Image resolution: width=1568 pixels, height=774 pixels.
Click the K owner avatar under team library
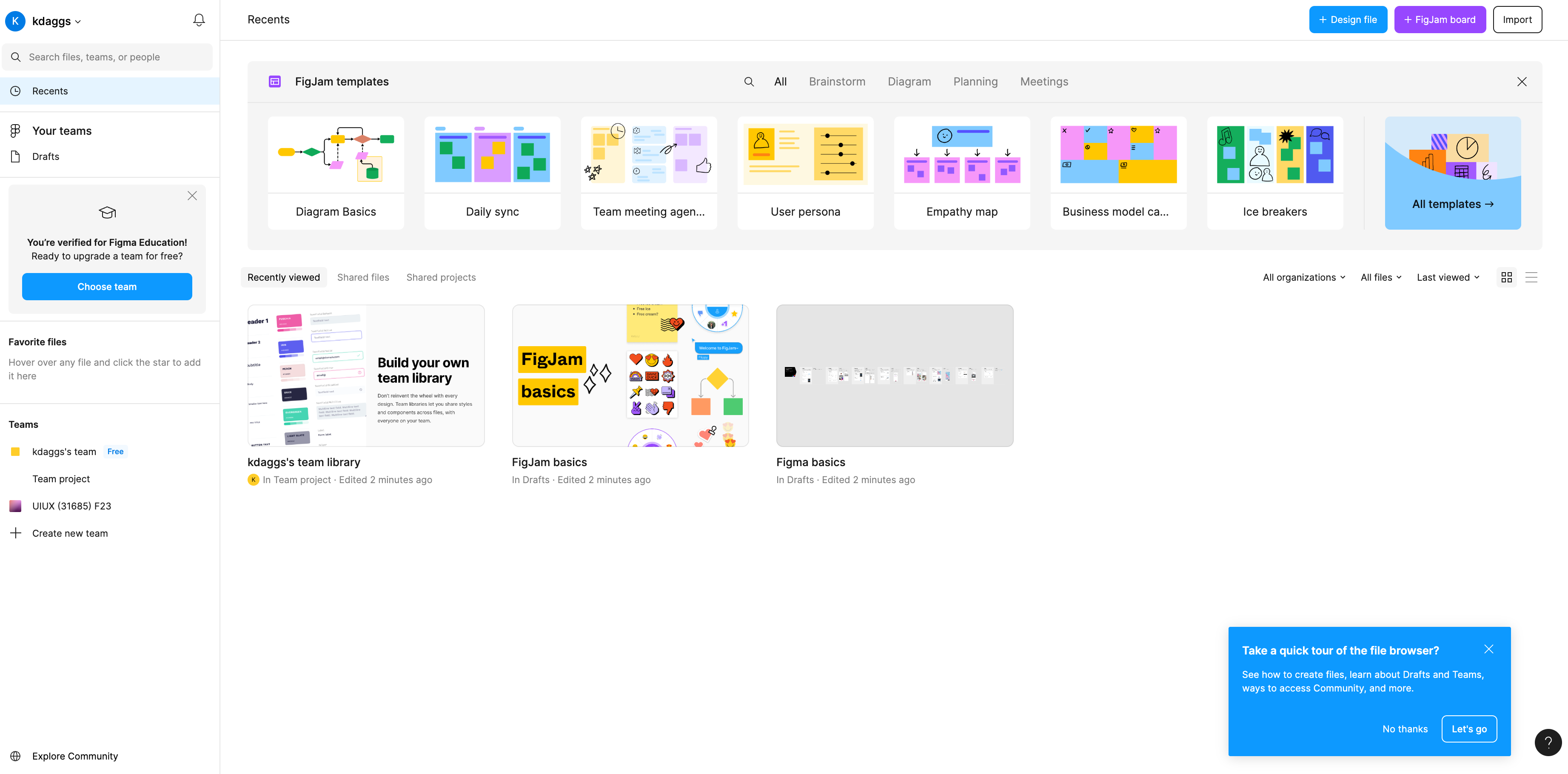pos(253,480)
